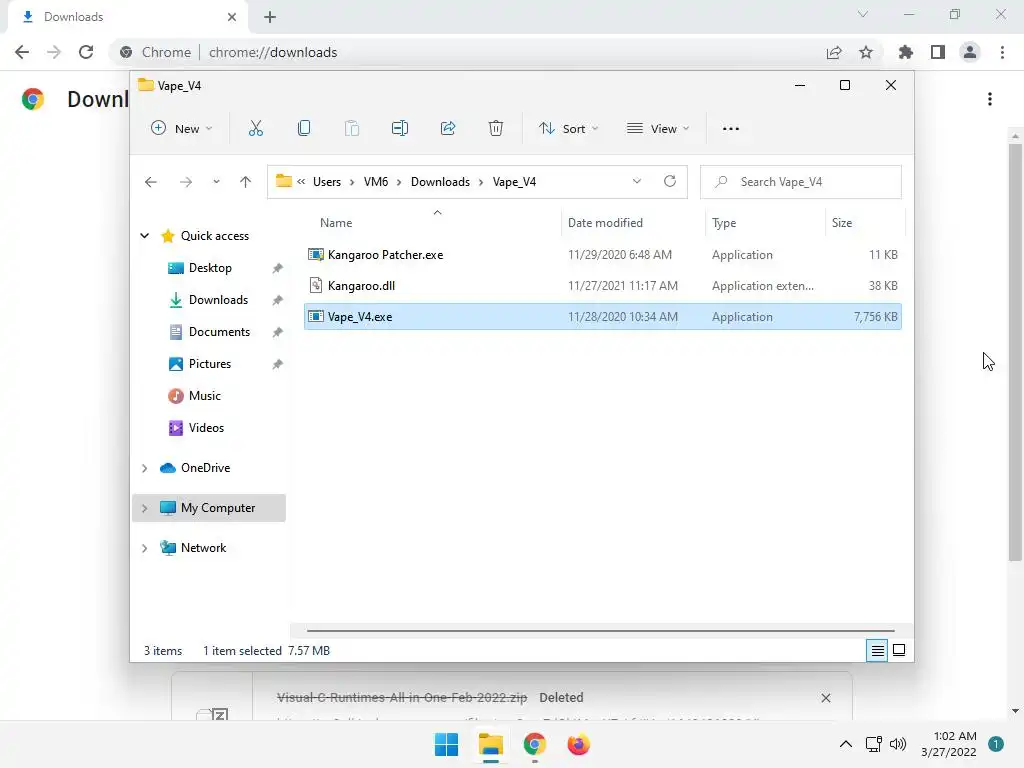Open Music in sidebar
The width and height of the screenshot is (1024, 768).
[x=204, y=396]
